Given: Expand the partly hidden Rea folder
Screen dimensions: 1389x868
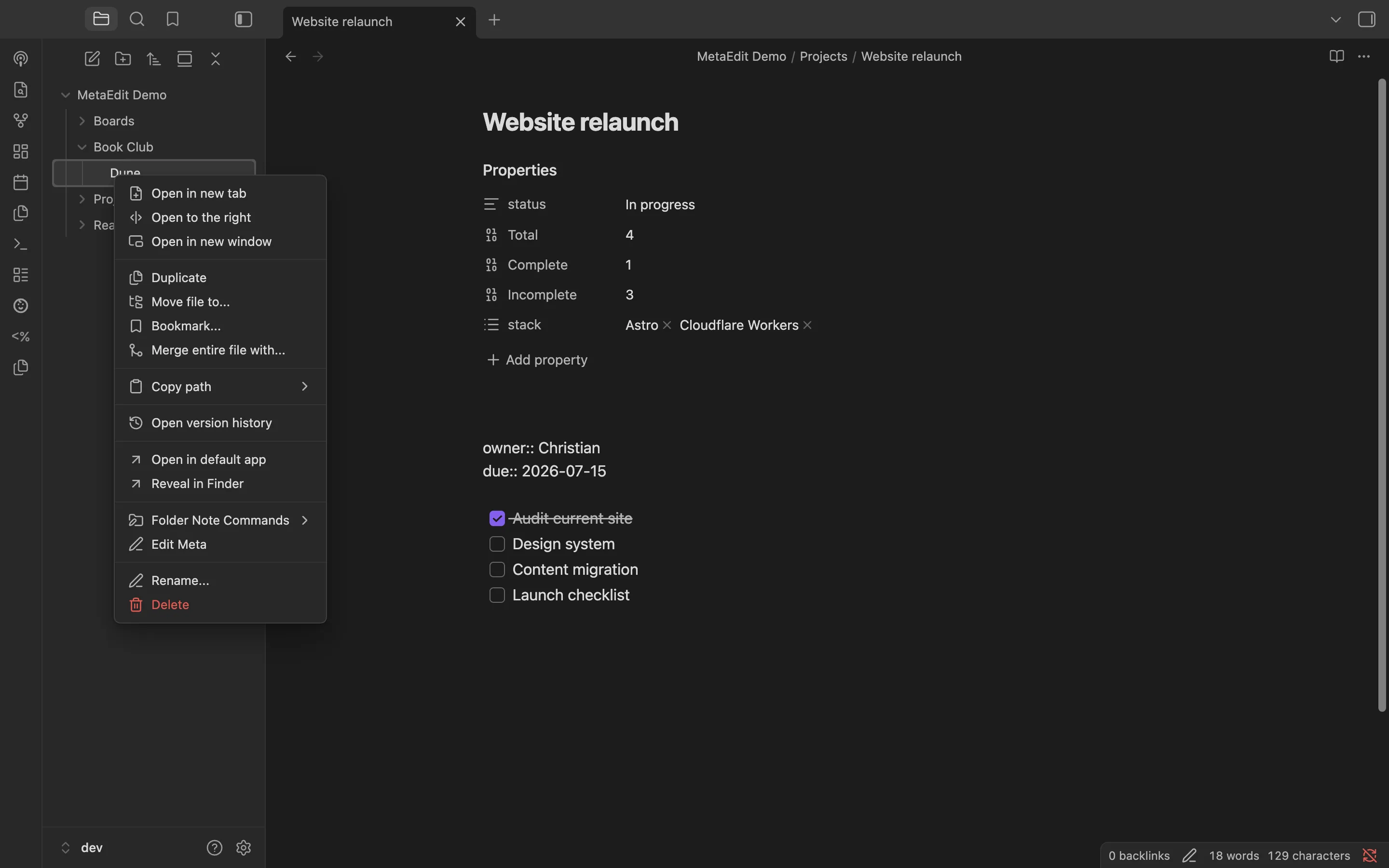Looking at the screenshot, I should 82,225.
